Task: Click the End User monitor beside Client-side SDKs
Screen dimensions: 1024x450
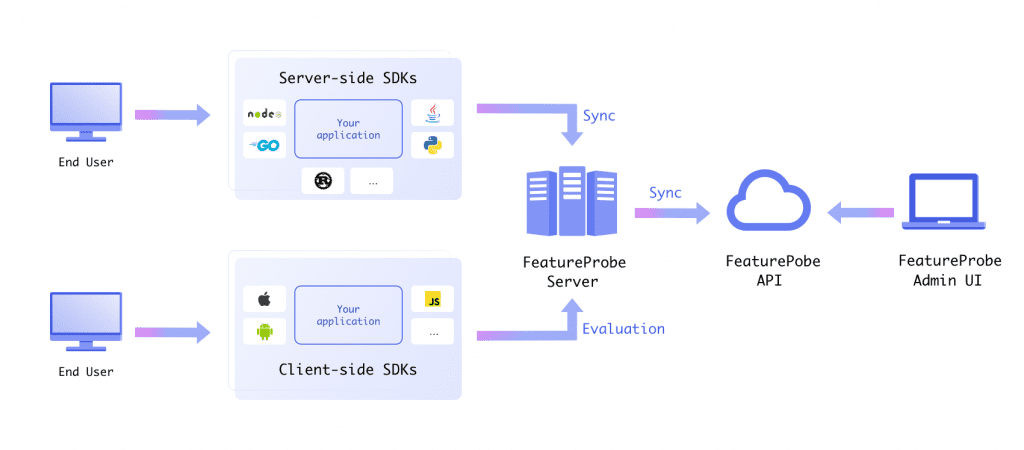Action: coord(86,321)
